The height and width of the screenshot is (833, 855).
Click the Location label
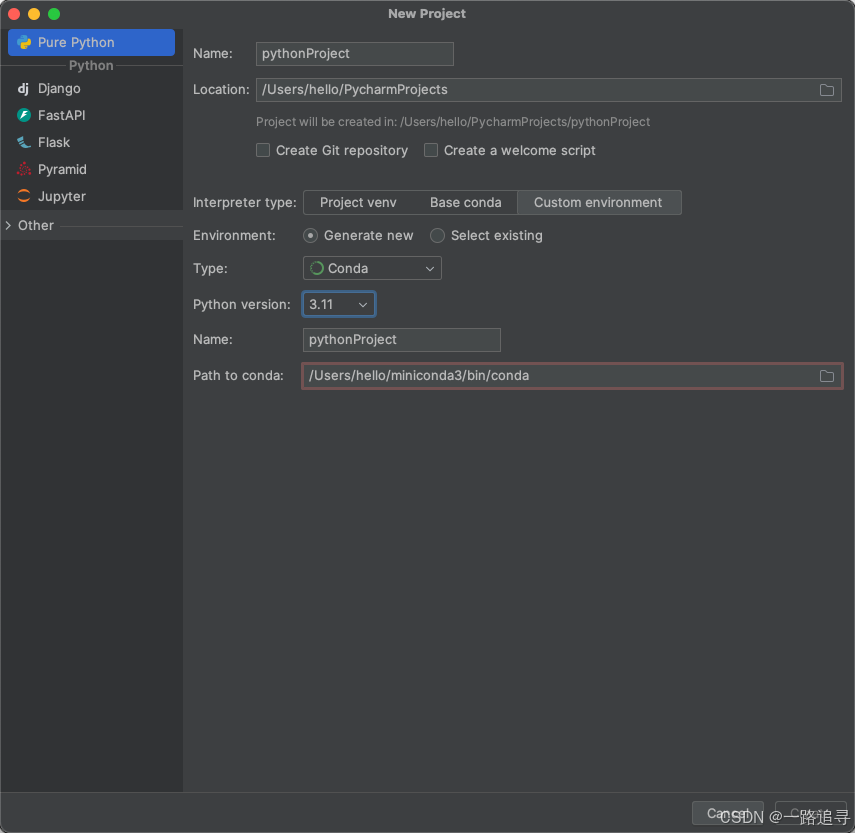click(221, 89)
